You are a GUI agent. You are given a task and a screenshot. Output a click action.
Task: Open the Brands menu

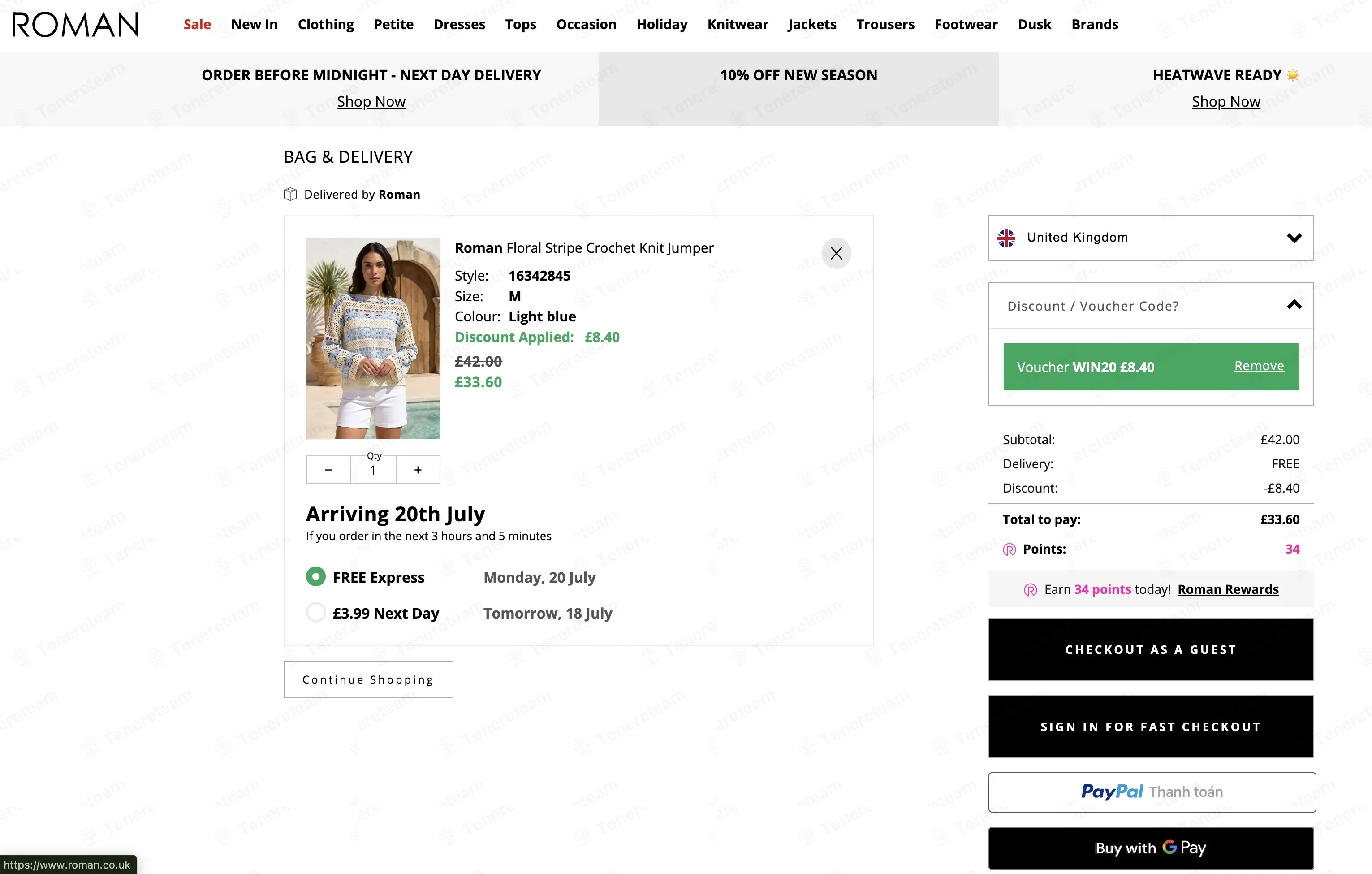[1095, 25]
